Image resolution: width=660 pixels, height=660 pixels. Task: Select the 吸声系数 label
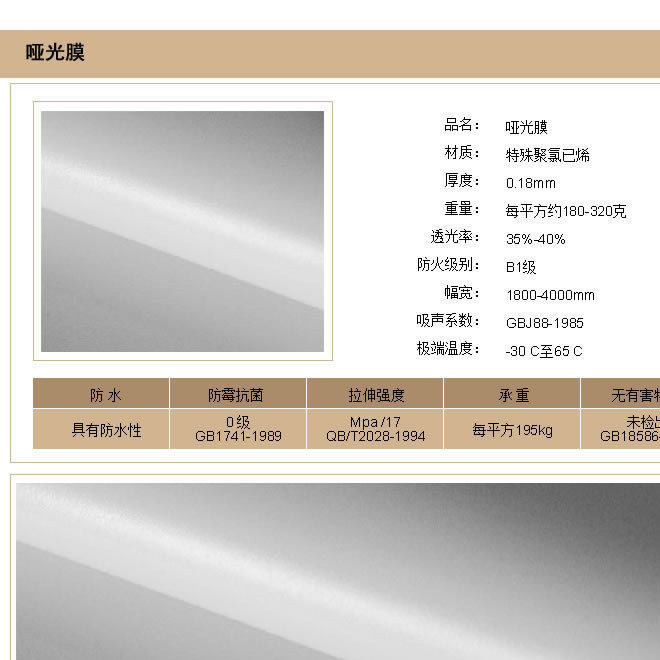coord(448,321)
